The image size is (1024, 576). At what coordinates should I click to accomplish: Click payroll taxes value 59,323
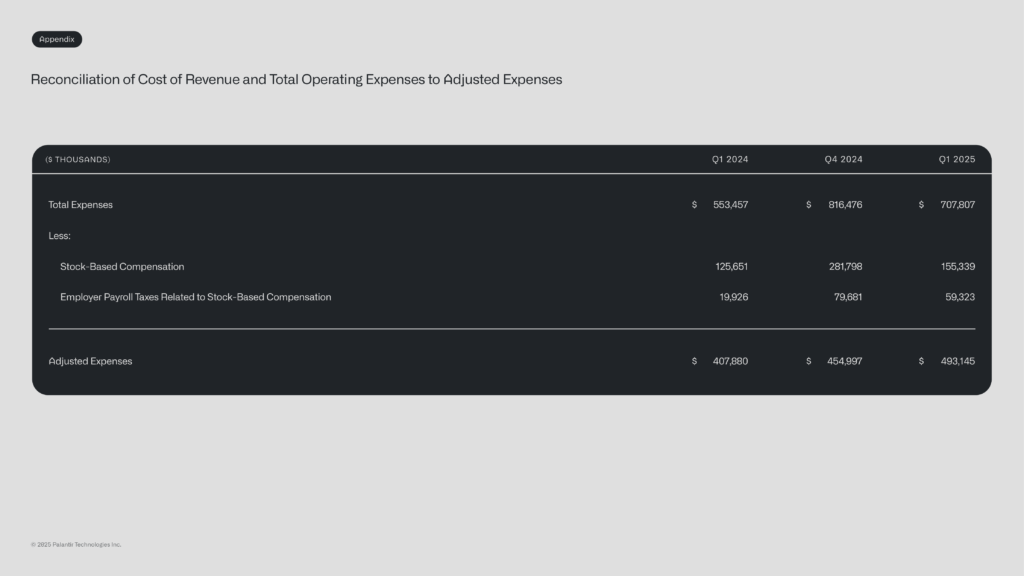pyautogui.click(x=960, y=297)
